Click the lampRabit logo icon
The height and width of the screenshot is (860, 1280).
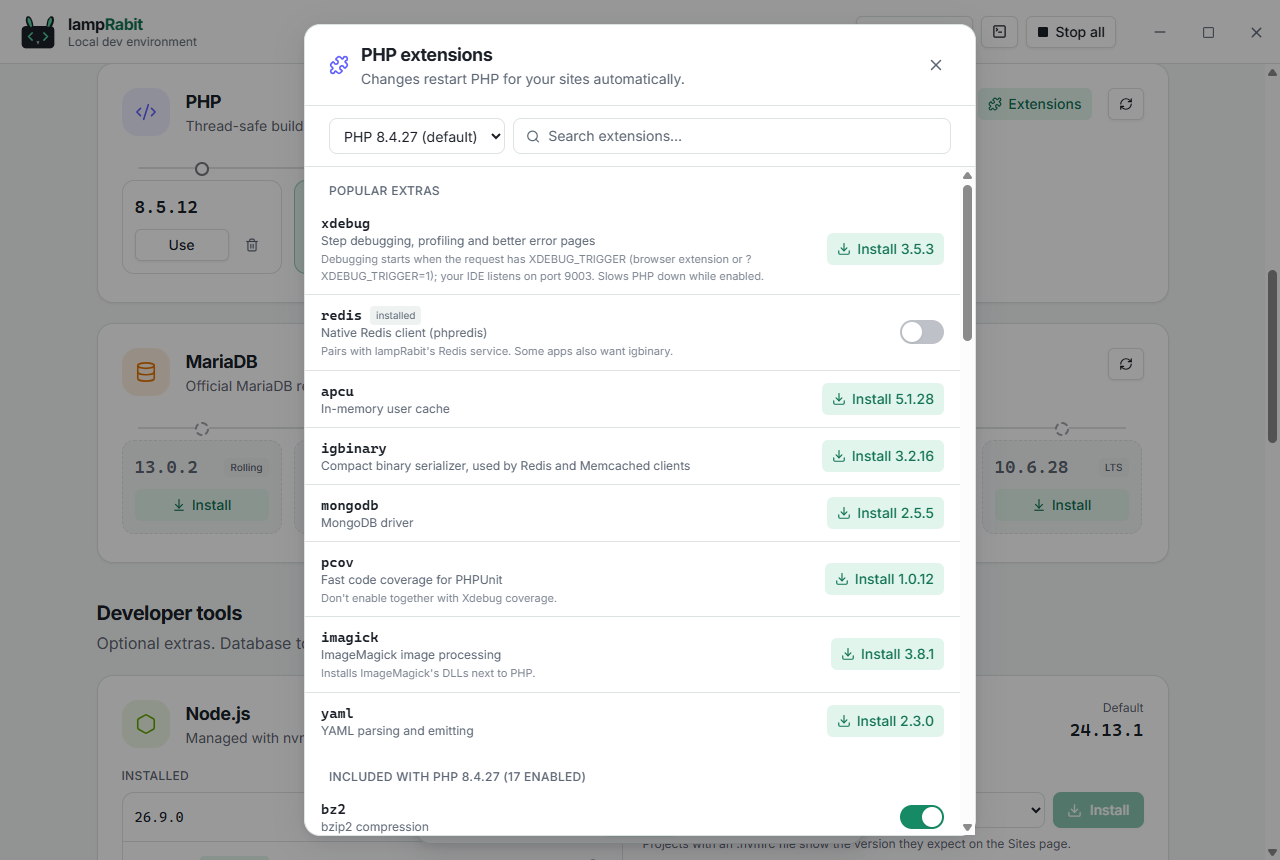39,32
